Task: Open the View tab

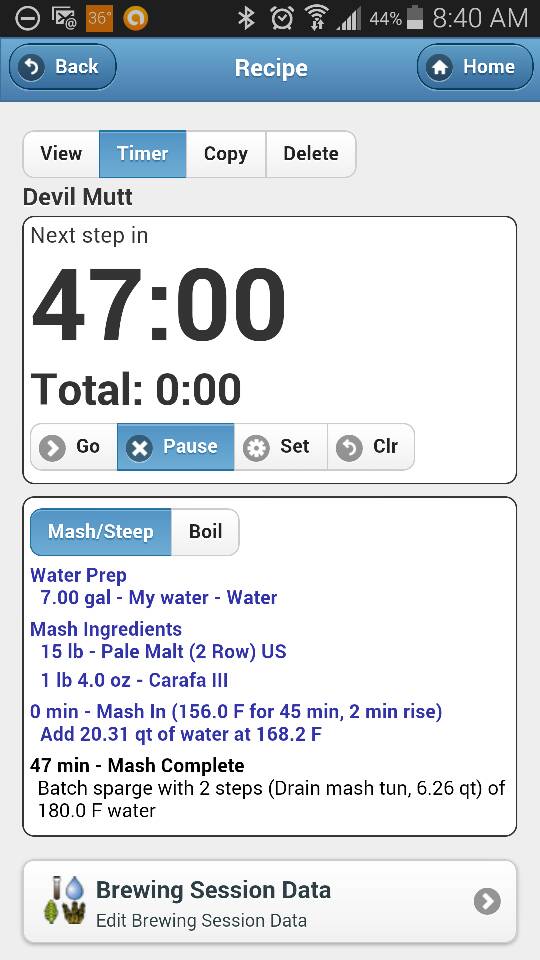Action: click(x=61, y=154)
